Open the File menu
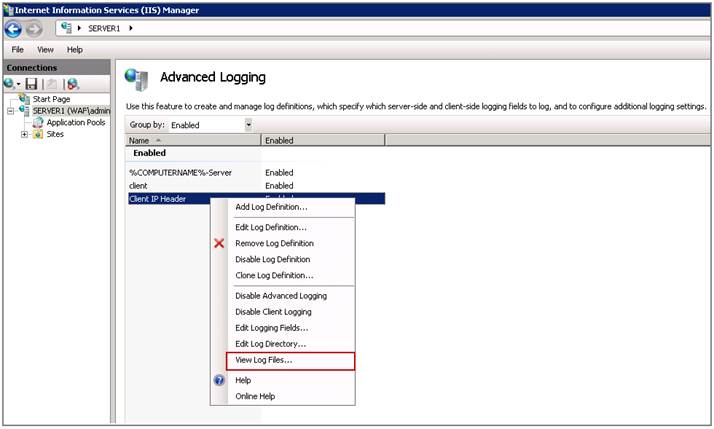 point(18,49)
